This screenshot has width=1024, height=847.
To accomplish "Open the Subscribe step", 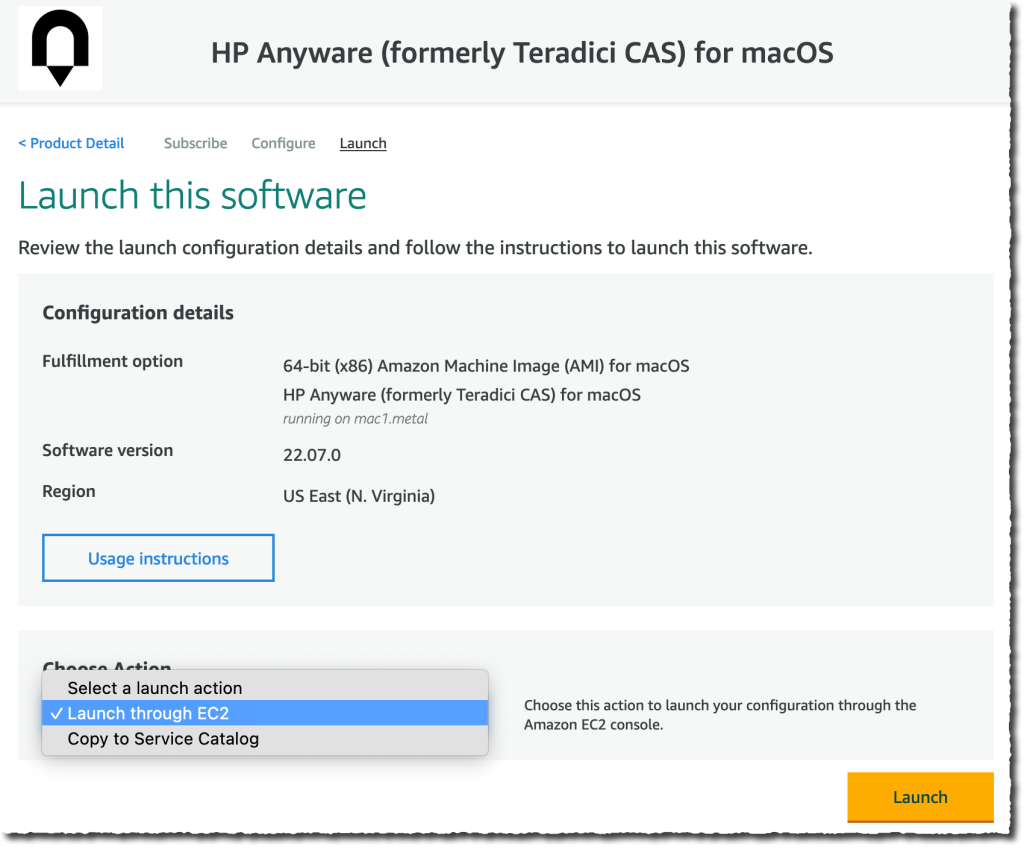I will pyautogui.click(x=195, y=143).
